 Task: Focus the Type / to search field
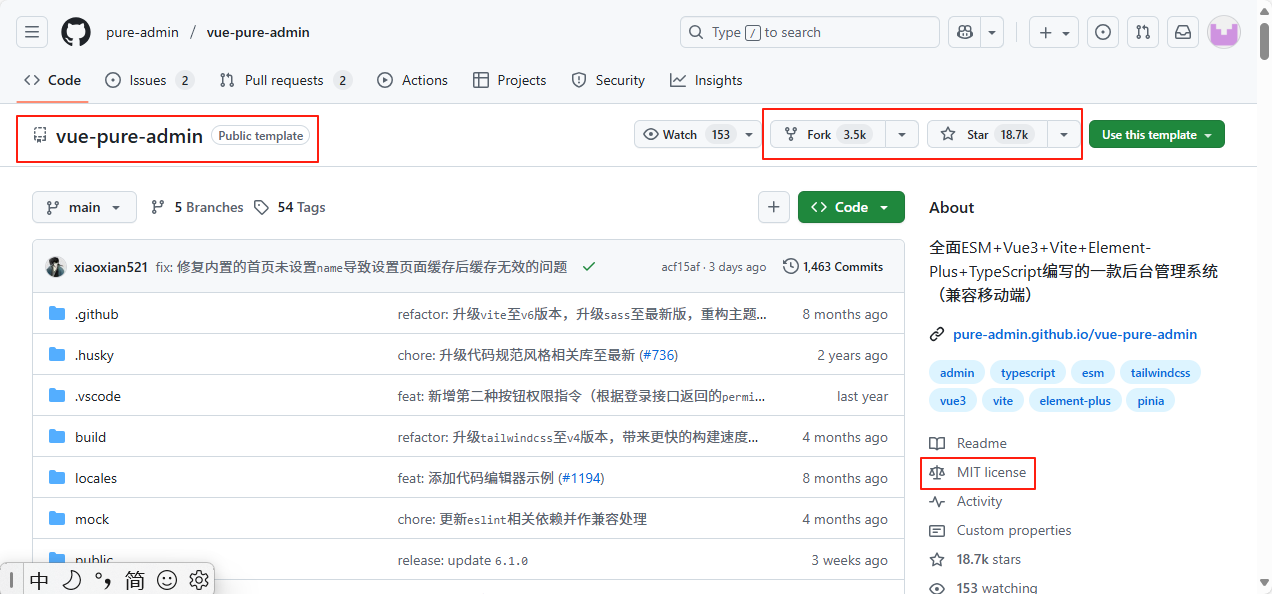[810, 32]
